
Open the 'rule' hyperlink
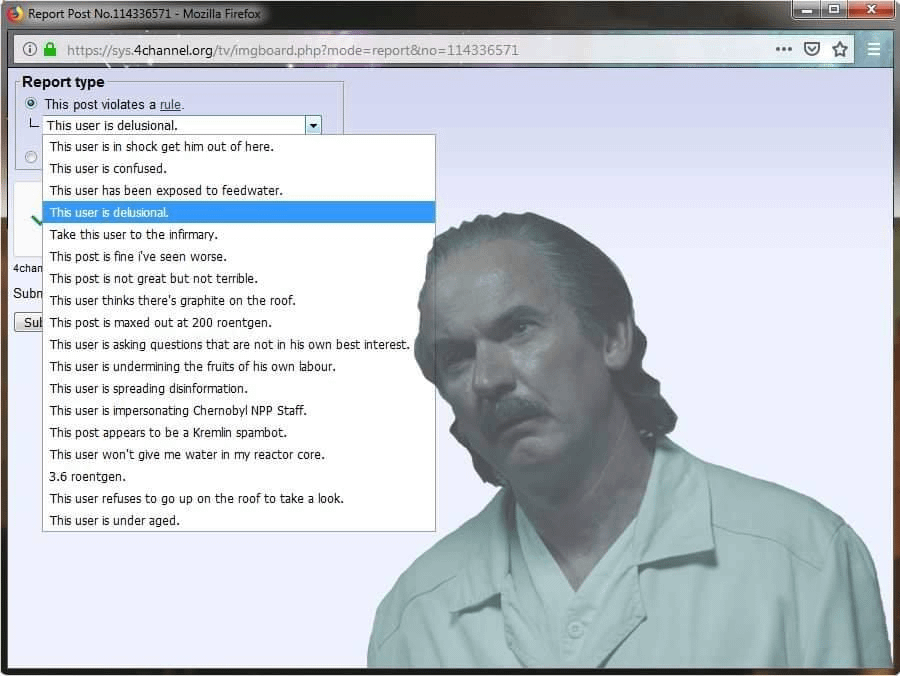(170, 104)
